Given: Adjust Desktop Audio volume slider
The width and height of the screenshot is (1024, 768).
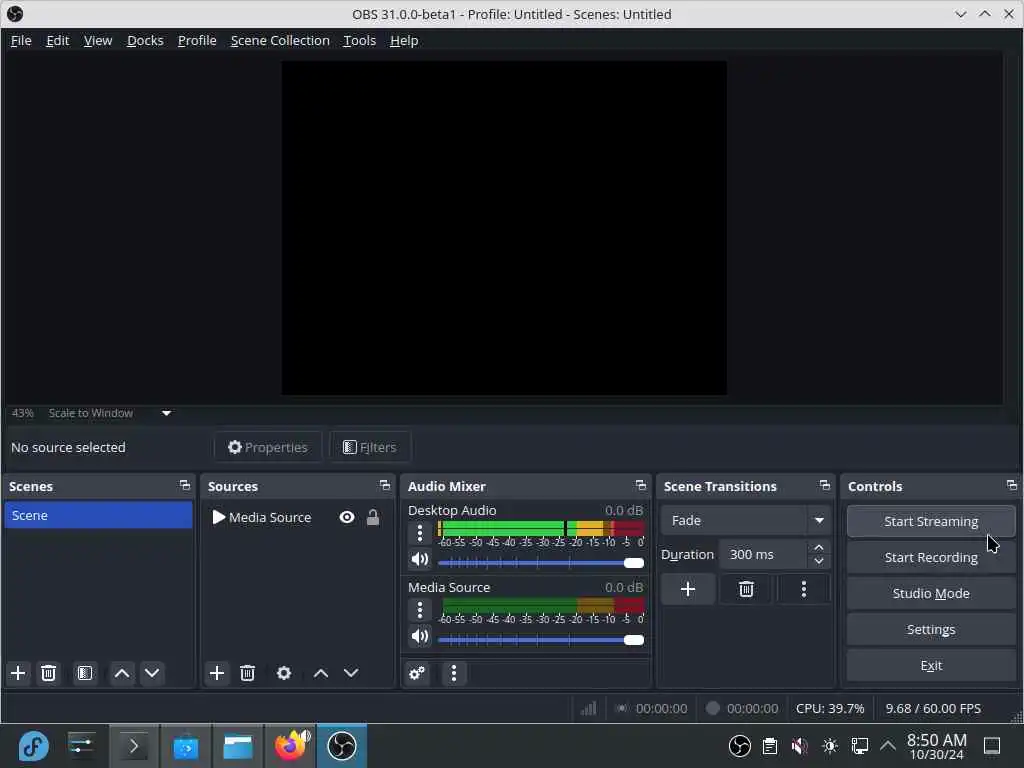Looking at the screenshot, I should point(541,563).
